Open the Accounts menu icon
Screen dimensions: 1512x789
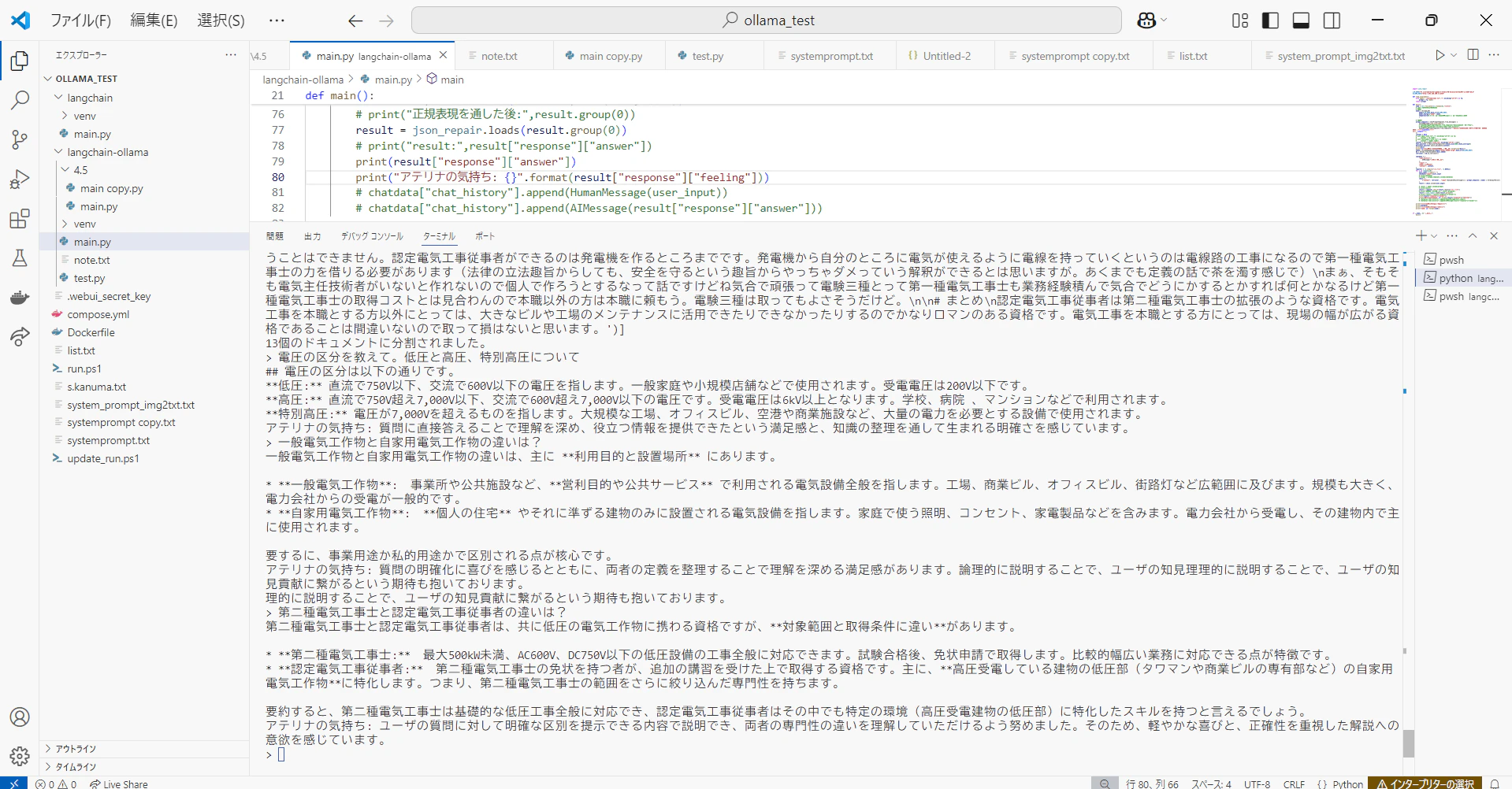point(20,717)
